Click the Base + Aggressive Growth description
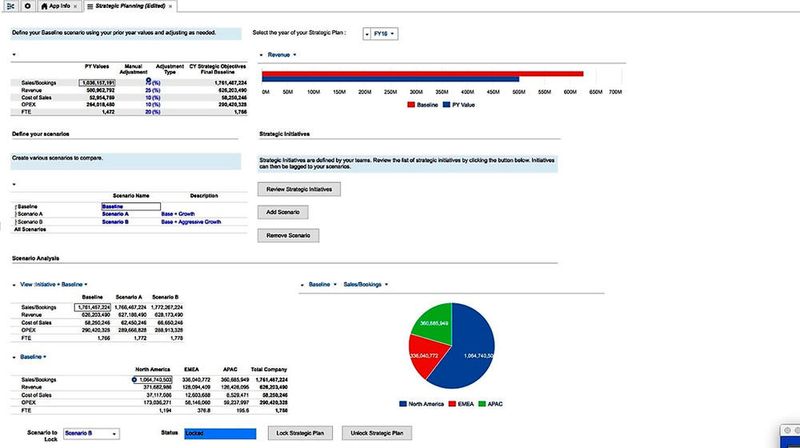 (191, 222)
